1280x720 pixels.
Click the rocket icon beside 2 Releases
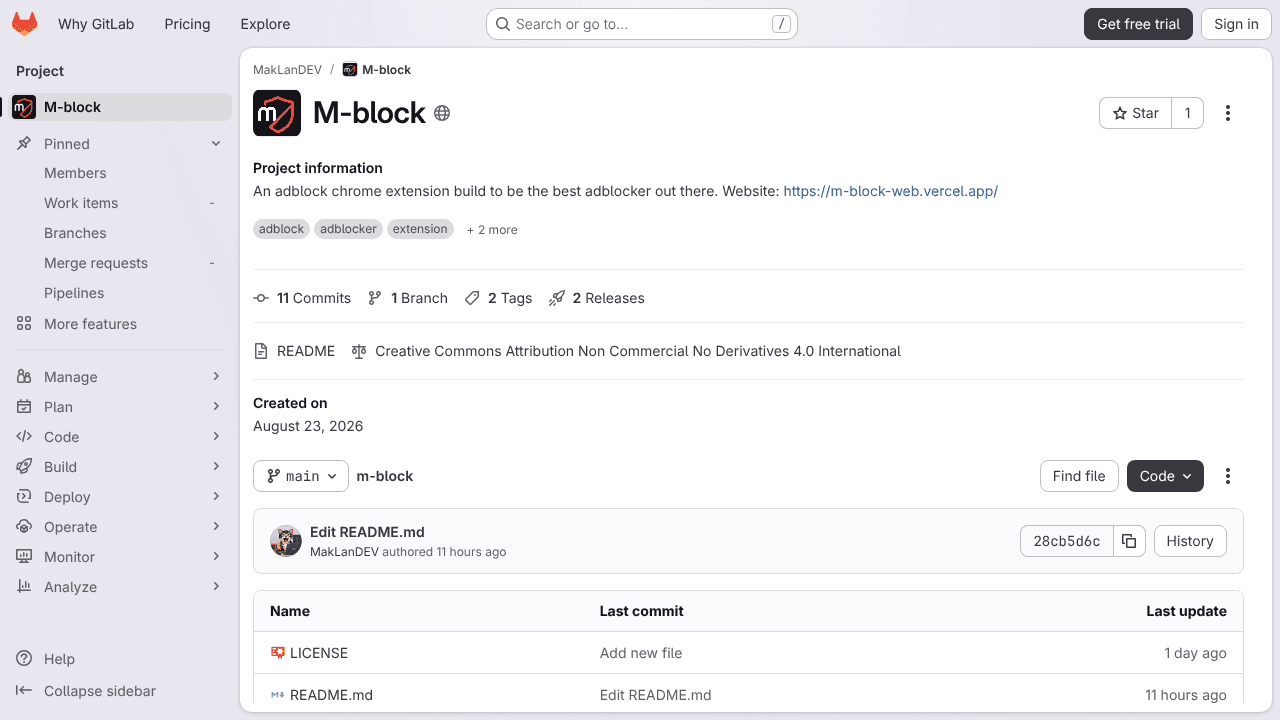click(557, 298)
